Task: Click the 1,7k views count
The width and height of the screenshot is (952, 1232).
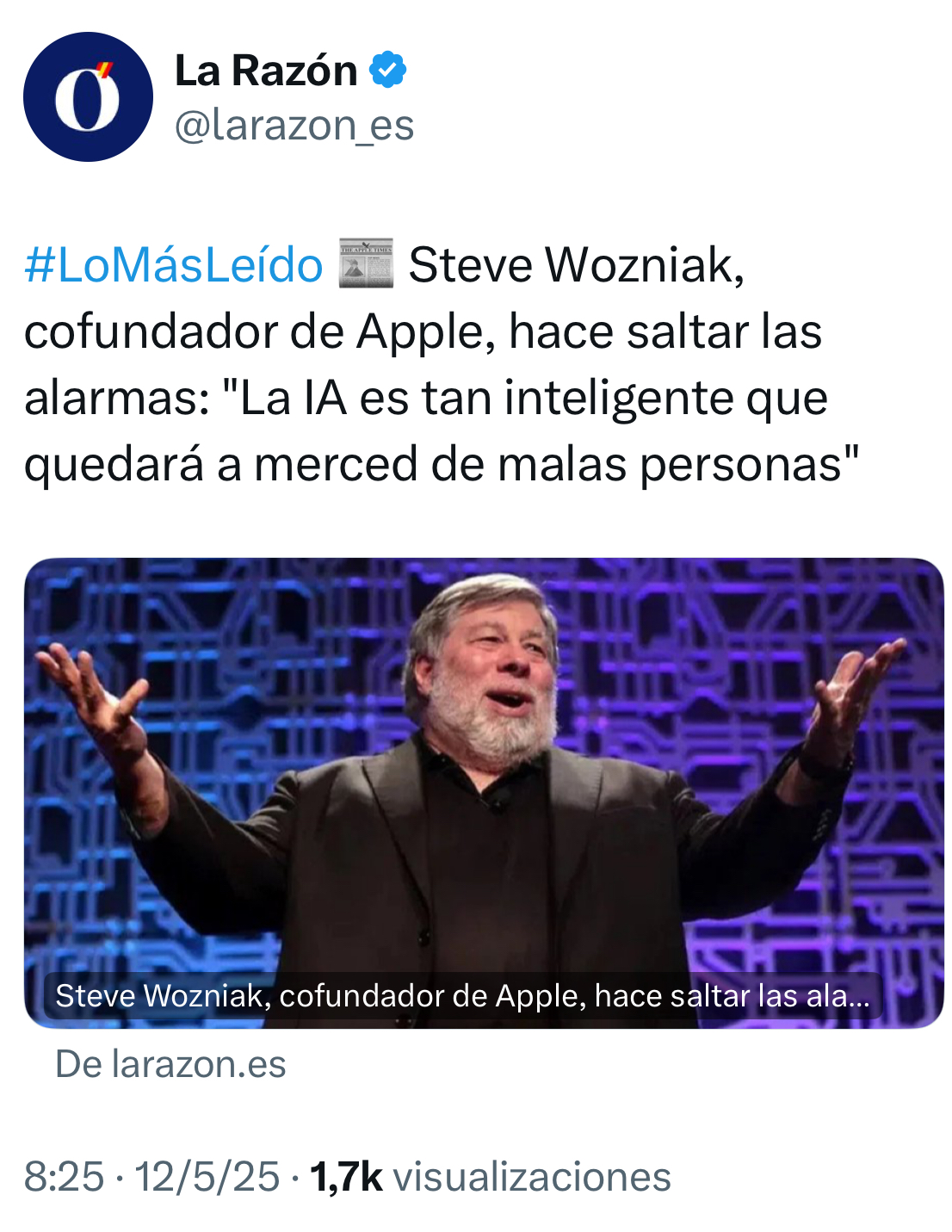Action: [346, 1177]
